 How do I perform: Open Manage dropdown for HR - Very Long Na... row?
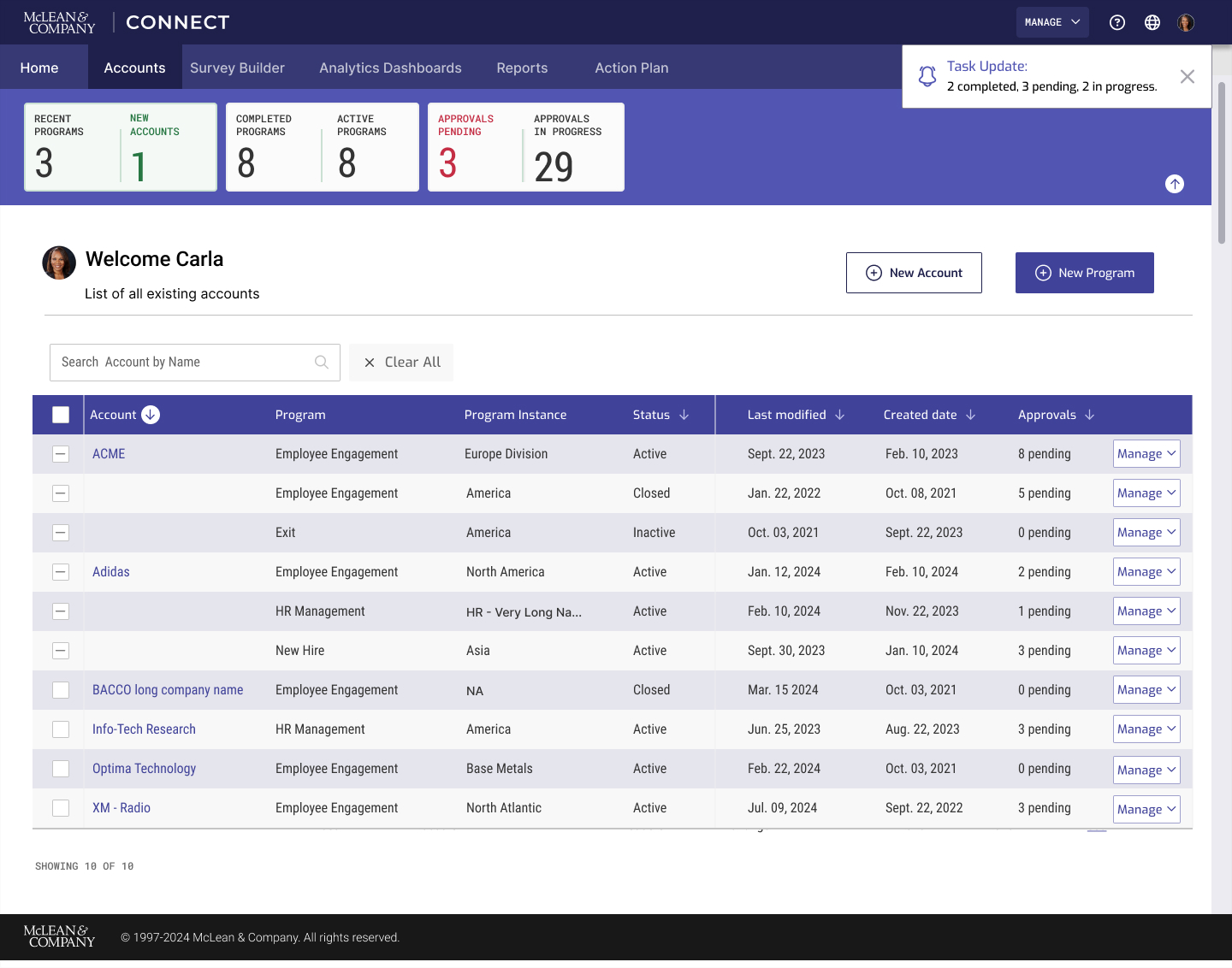pos(1146,611)
